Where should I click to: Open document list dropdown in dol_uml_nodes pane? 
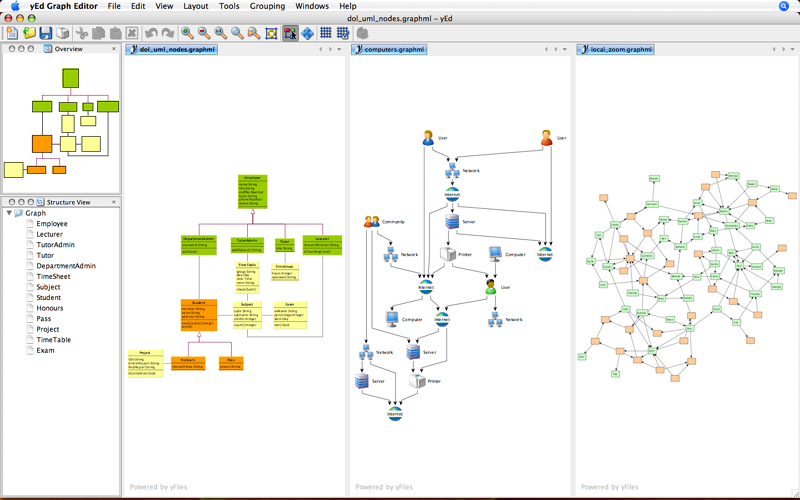[341, 49]
